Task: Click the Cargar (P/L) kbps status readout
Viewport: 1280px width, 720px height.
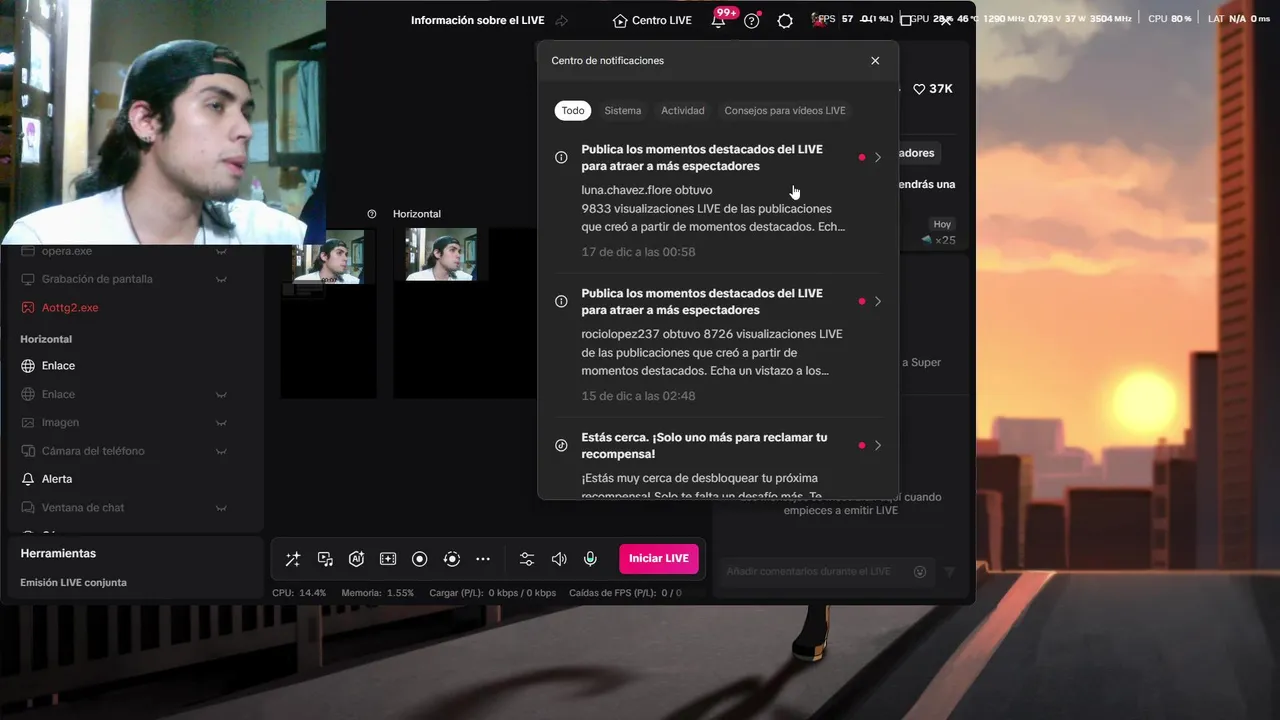Action: [x=492, y=593]
